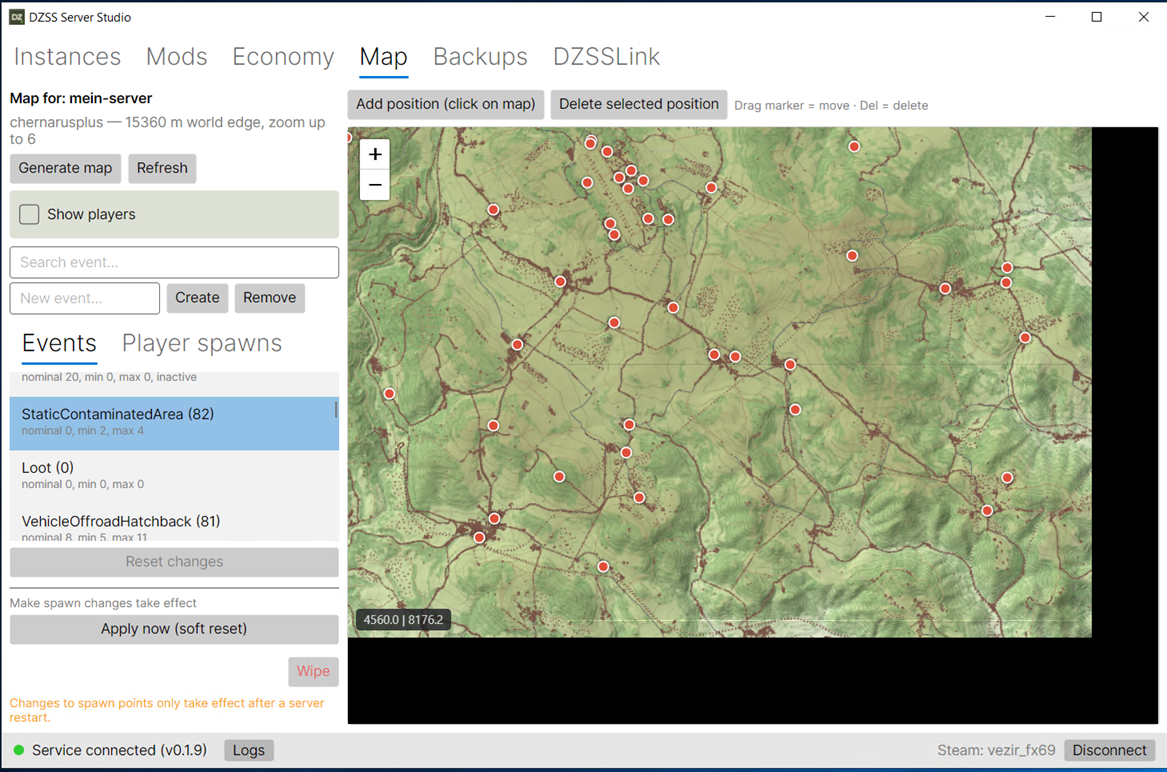
Task: Focus the New event input field
Action: (85, 298)
